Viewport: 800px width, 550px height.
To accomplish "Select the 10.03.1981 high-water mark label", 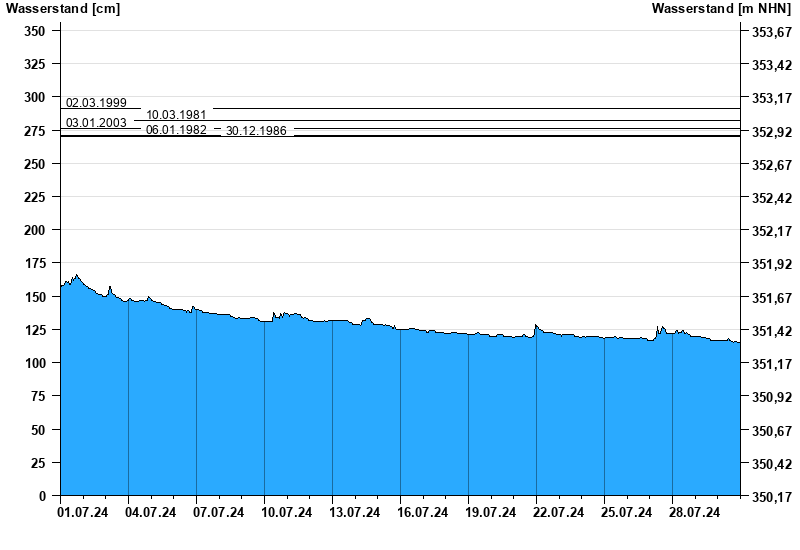I will click(x=176, y=115).
